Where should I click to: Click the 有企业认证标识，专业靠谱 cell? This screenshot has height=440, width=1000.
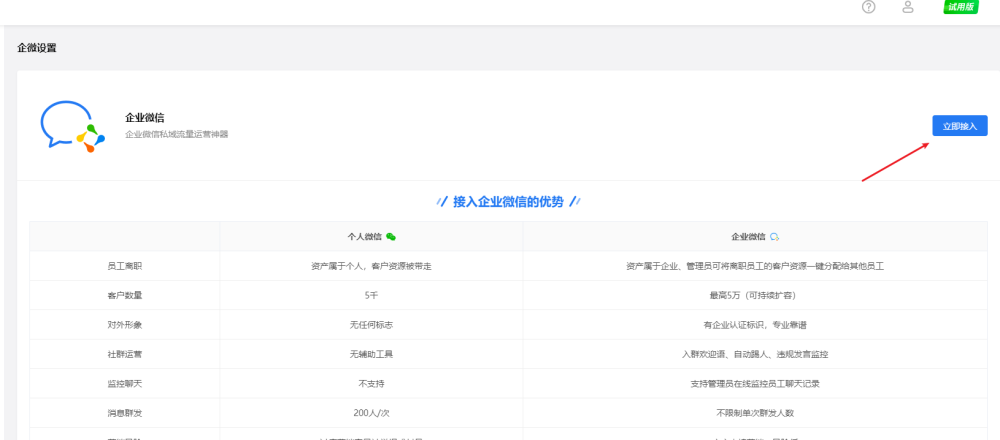click(x=755, y=325)
